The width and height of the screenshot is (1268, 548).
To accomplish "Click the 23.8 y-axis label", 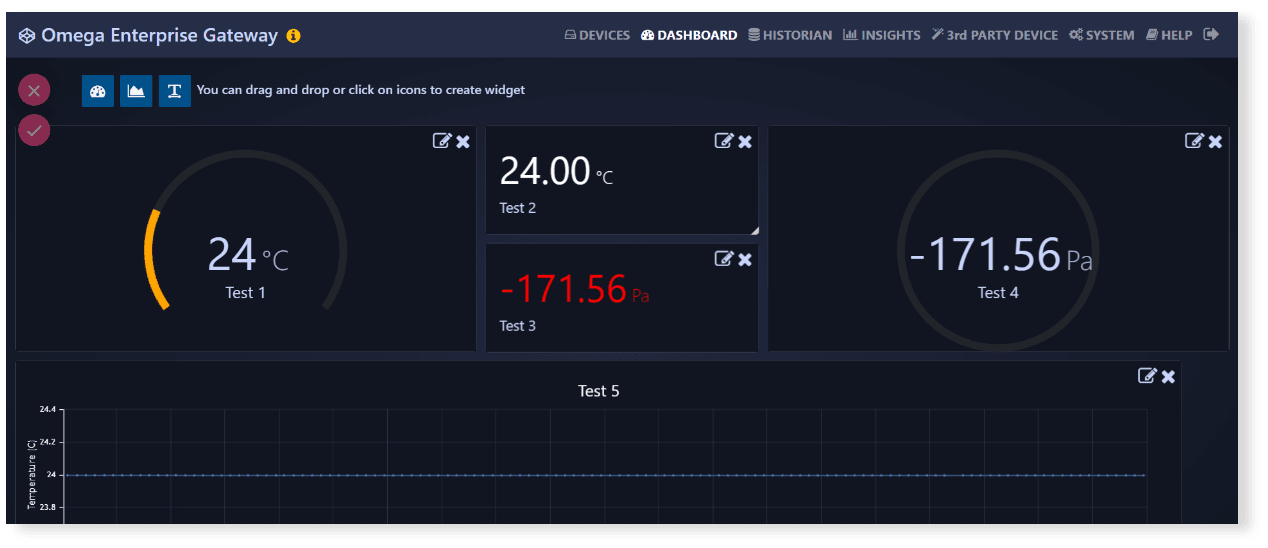I will click(x=49, y=508).
